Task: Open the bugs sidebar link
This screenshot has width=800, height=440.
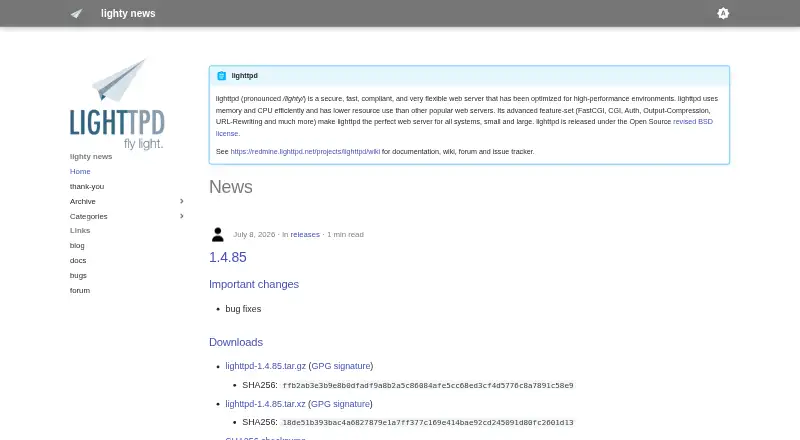Action: [x=78, y=276]
